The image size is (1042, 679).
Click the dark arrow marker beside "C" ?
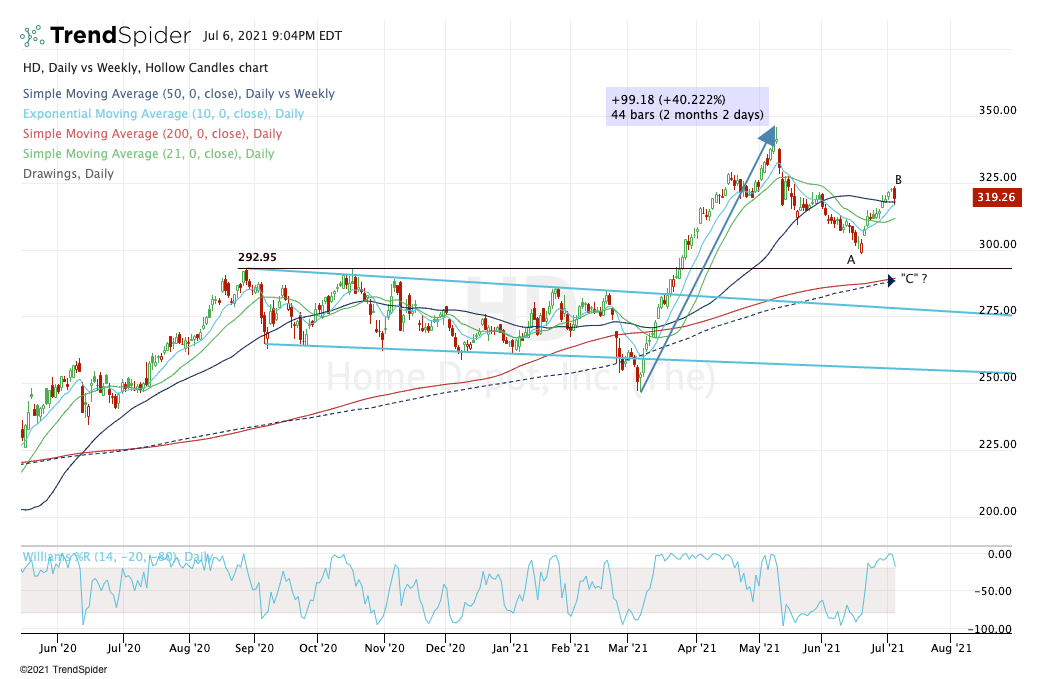(x=889, y=279)
